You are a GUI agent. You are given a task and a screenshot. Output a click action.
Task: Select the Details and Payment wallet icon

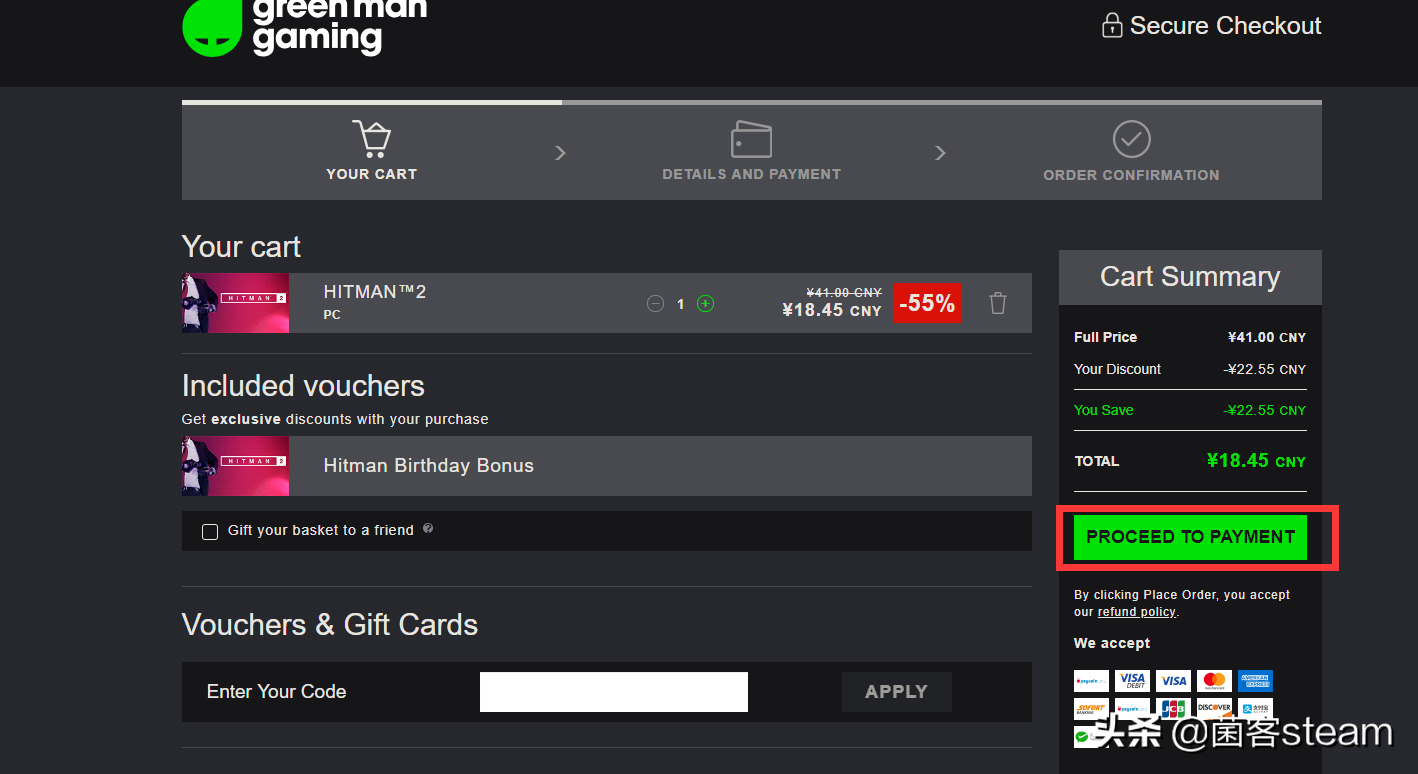click(751, 139)
